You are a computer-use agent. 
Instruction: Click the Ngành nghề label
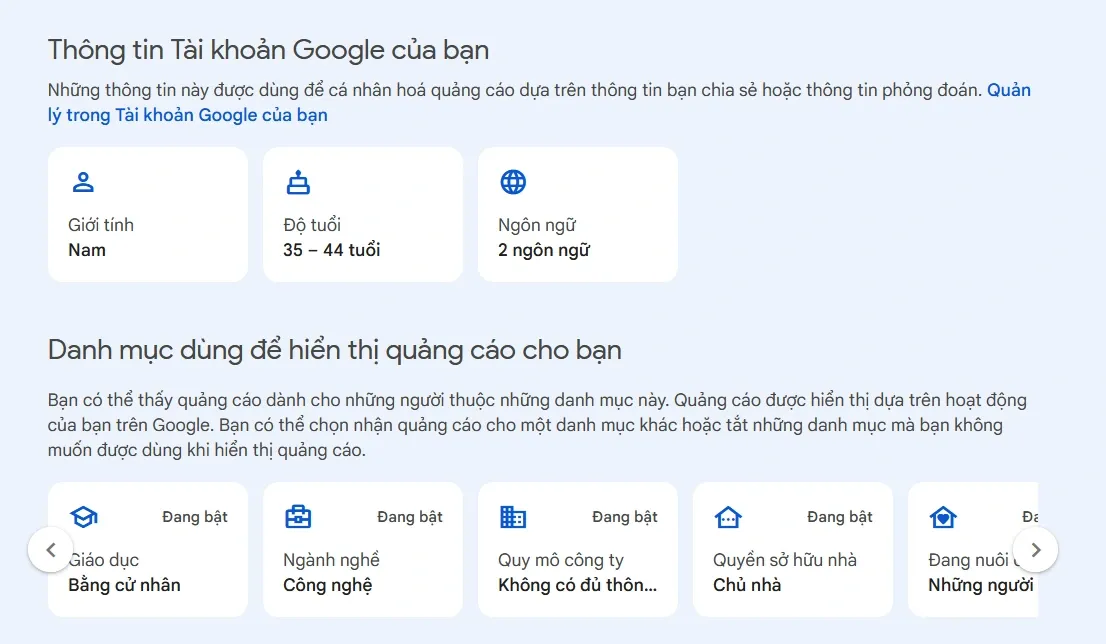pos(331,560)
